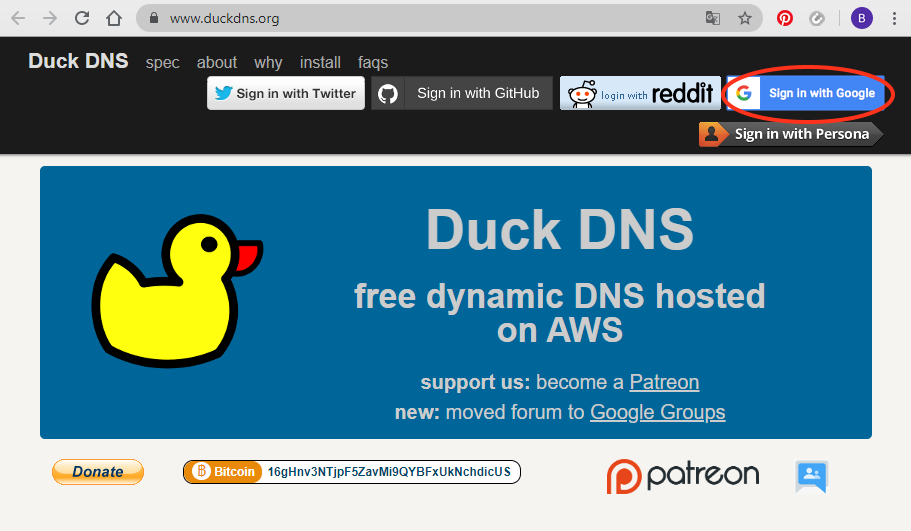
Task: Open the Patreon logo at page bottom
Action: 683,476
